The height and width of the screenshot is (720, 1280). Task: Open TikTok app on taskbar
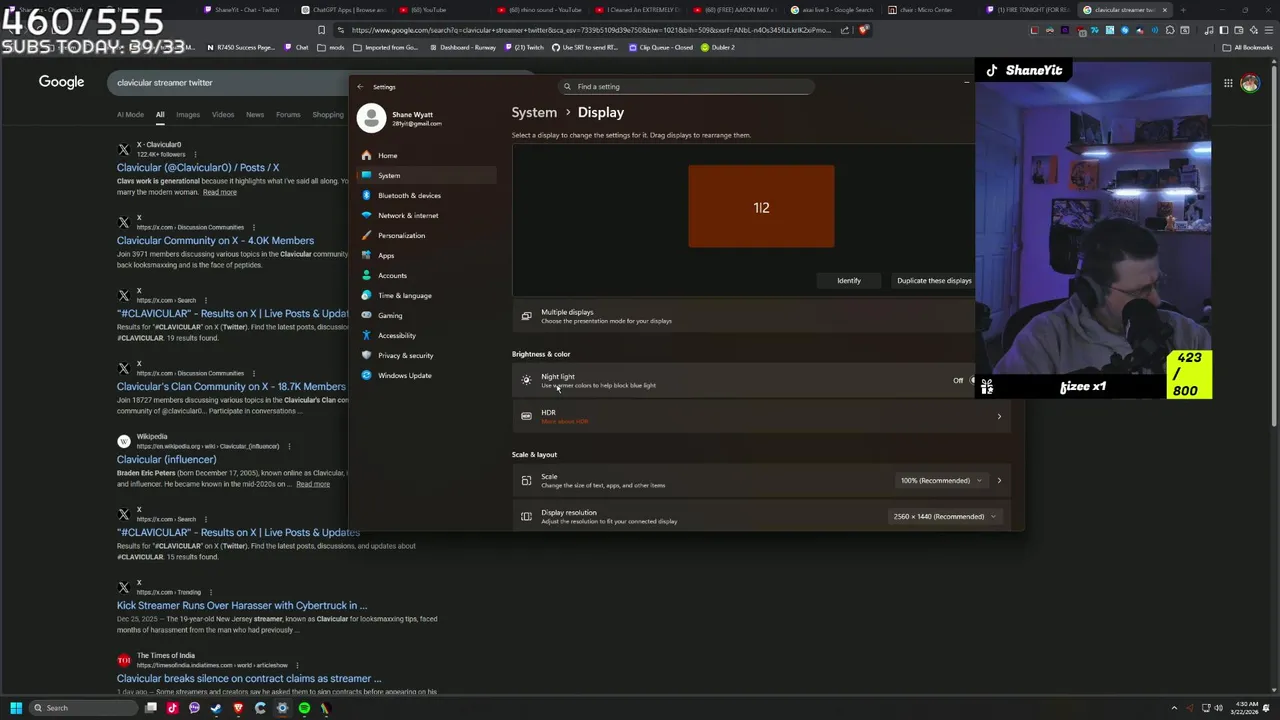(x=172, y=708)
